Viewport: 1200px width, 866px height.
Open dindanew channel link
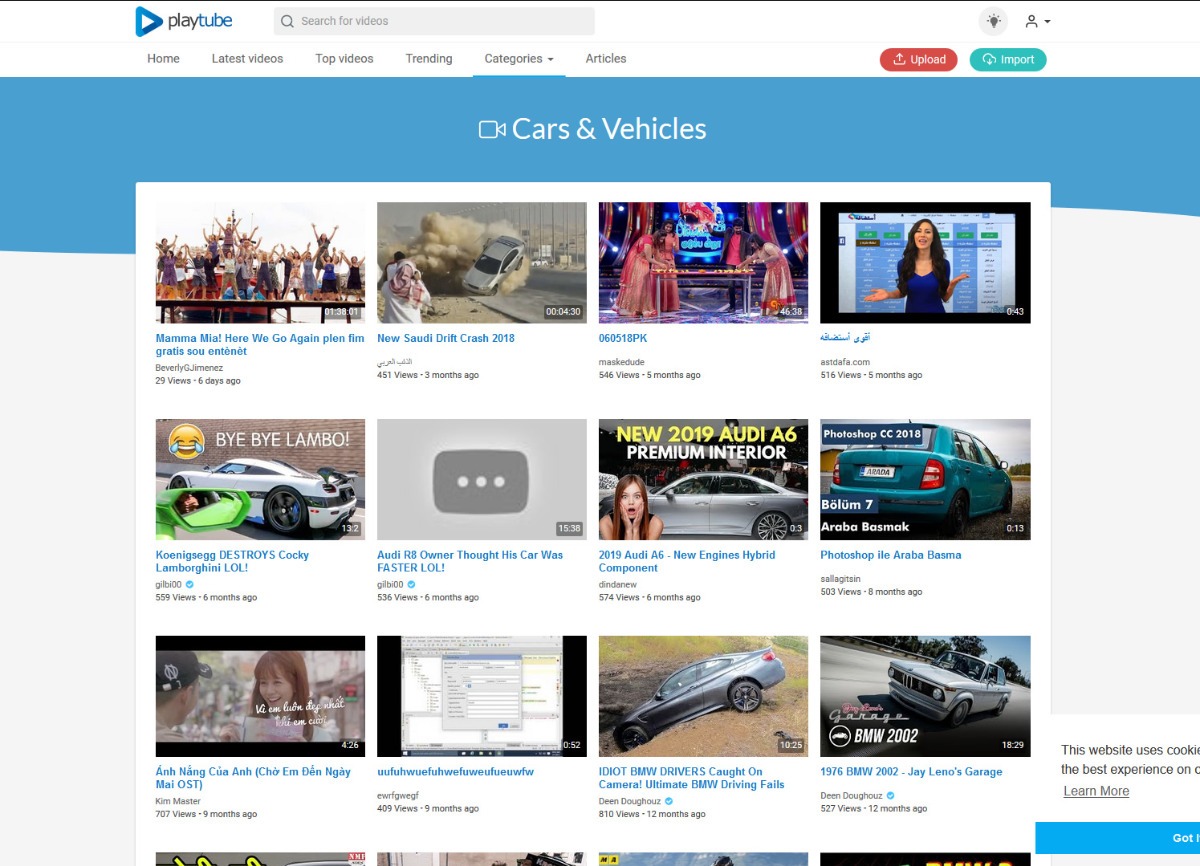coord(620,585)
